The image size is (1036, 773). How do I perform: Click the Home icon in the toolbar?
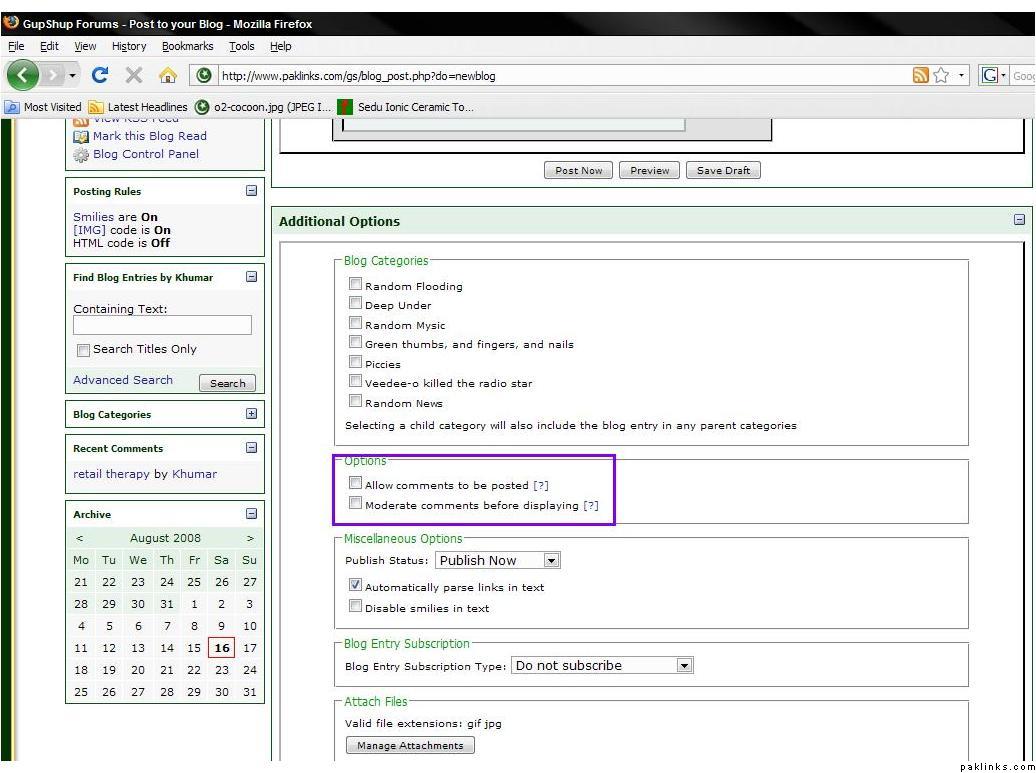[x=168, y=75]
